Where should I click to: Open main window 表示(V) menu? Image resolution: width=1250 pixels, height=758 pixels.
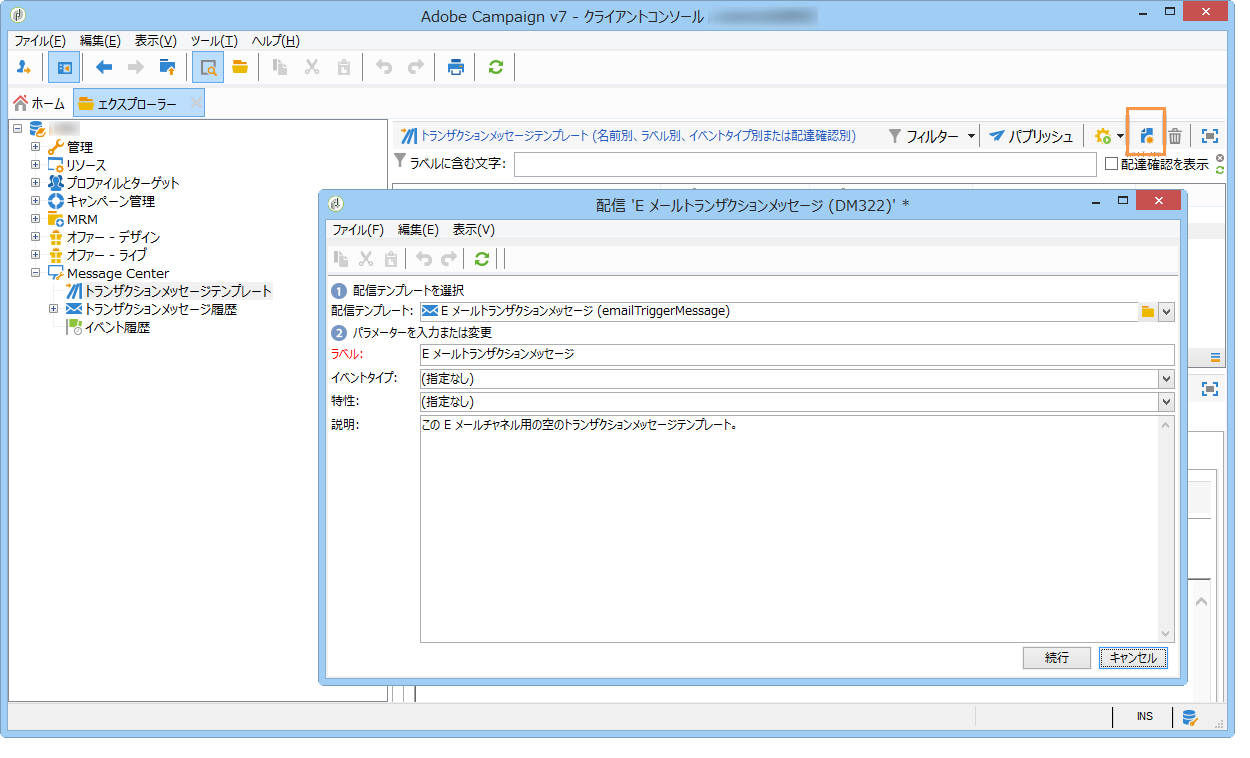(x=155, y=41)
